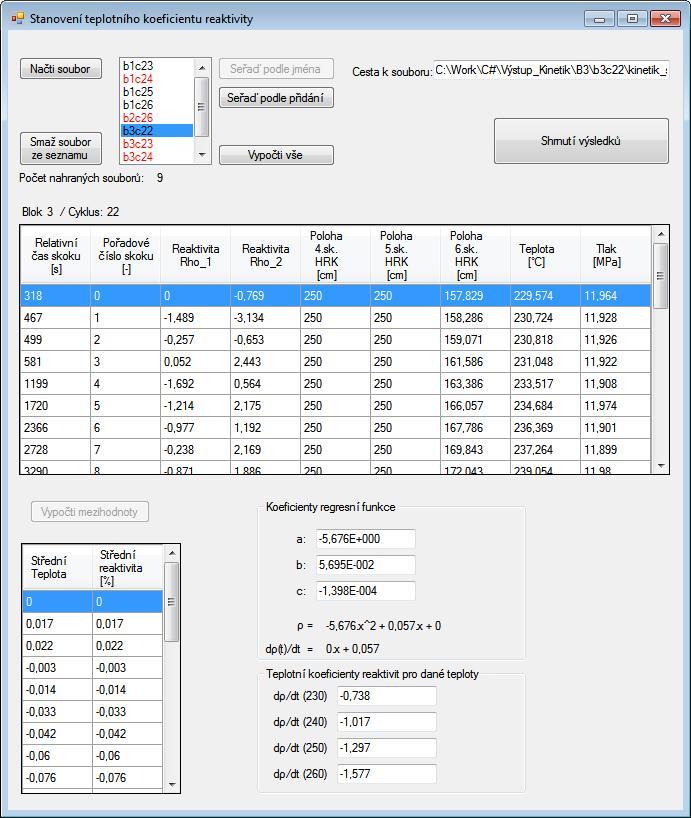Select table row with time 318
Image resolution: width=691 pixels, height=818 pixels.
click(x=336, y=296)
